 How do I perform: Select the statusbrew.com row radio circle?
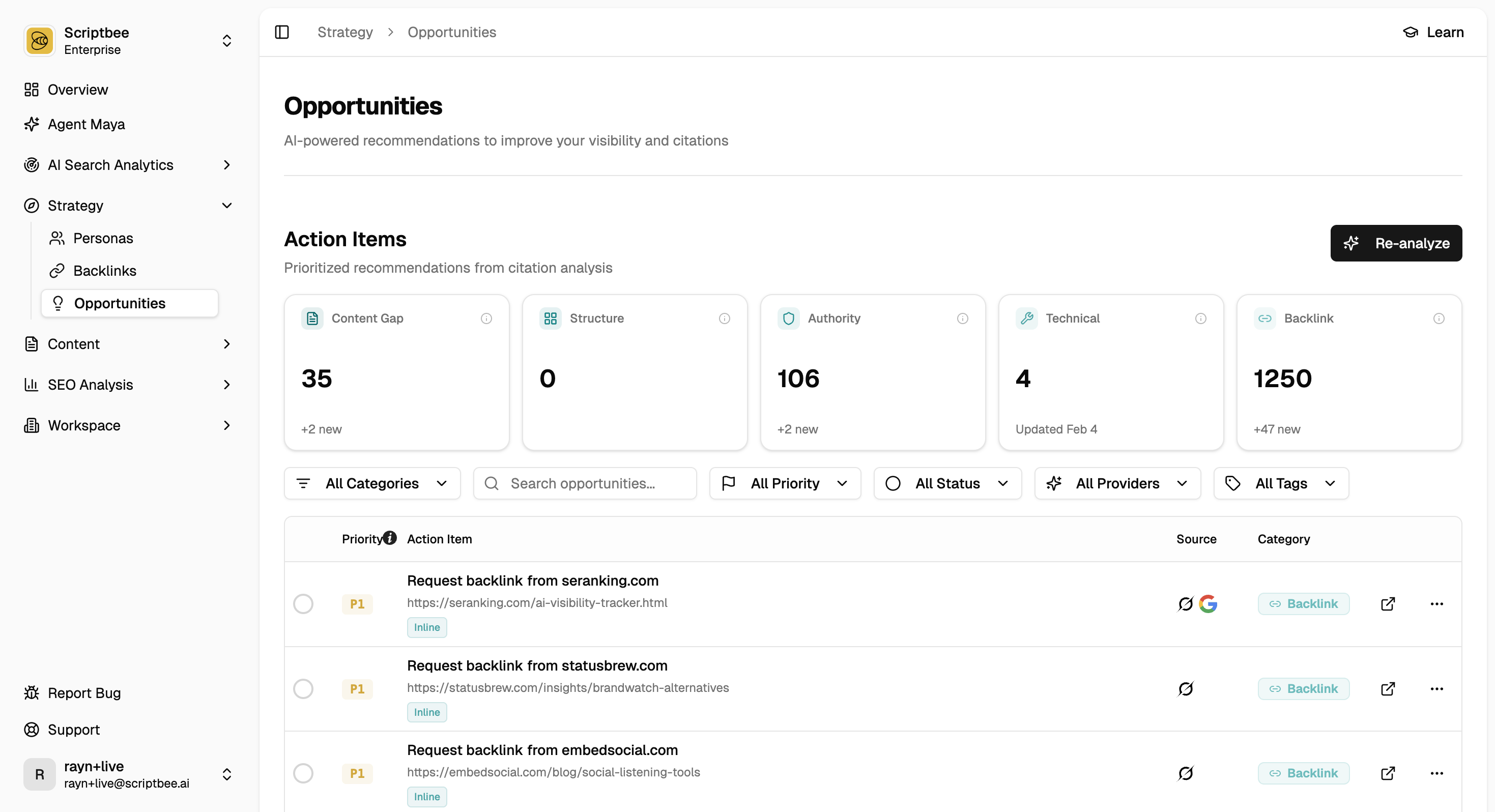click(303, 689)
